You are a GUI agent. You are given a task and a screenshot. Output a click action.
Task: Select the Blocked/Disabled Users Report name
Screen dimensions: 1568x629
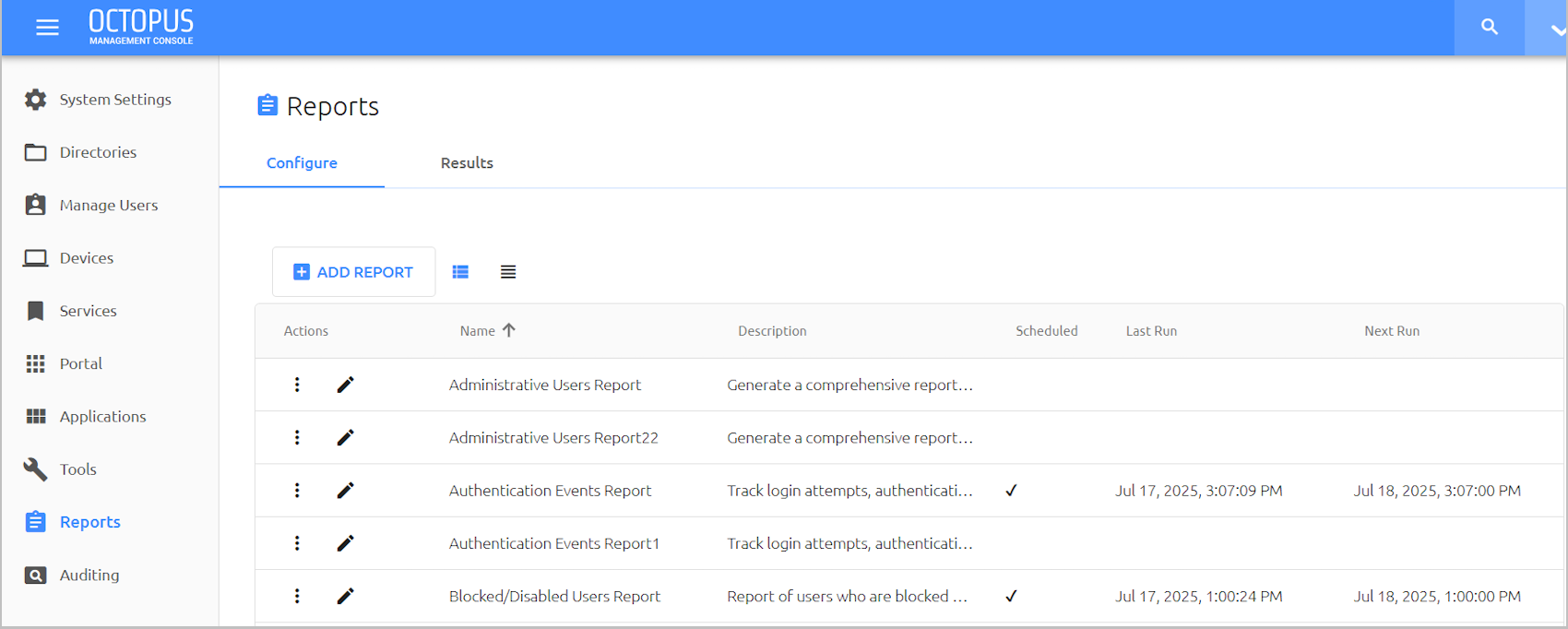[x=554, y=597]
